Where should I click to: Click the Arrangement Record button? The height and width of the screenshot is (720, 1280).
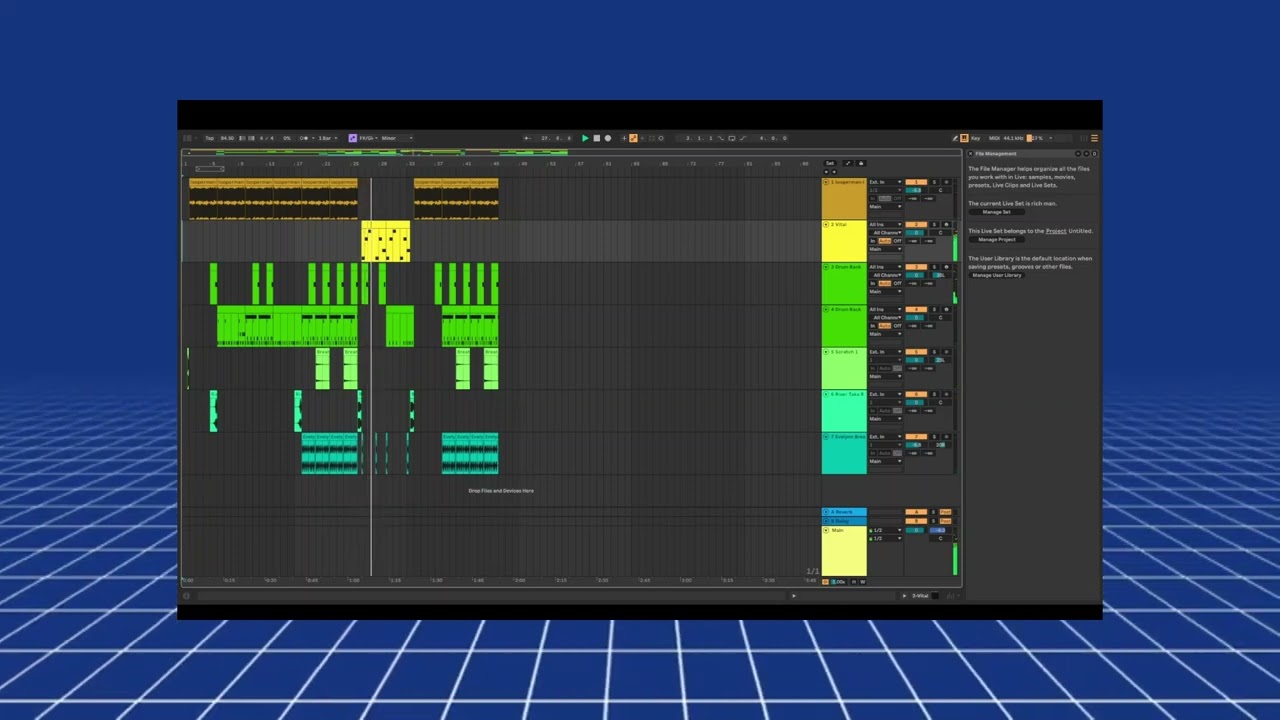pyautogui.click(x=608, y=138)
